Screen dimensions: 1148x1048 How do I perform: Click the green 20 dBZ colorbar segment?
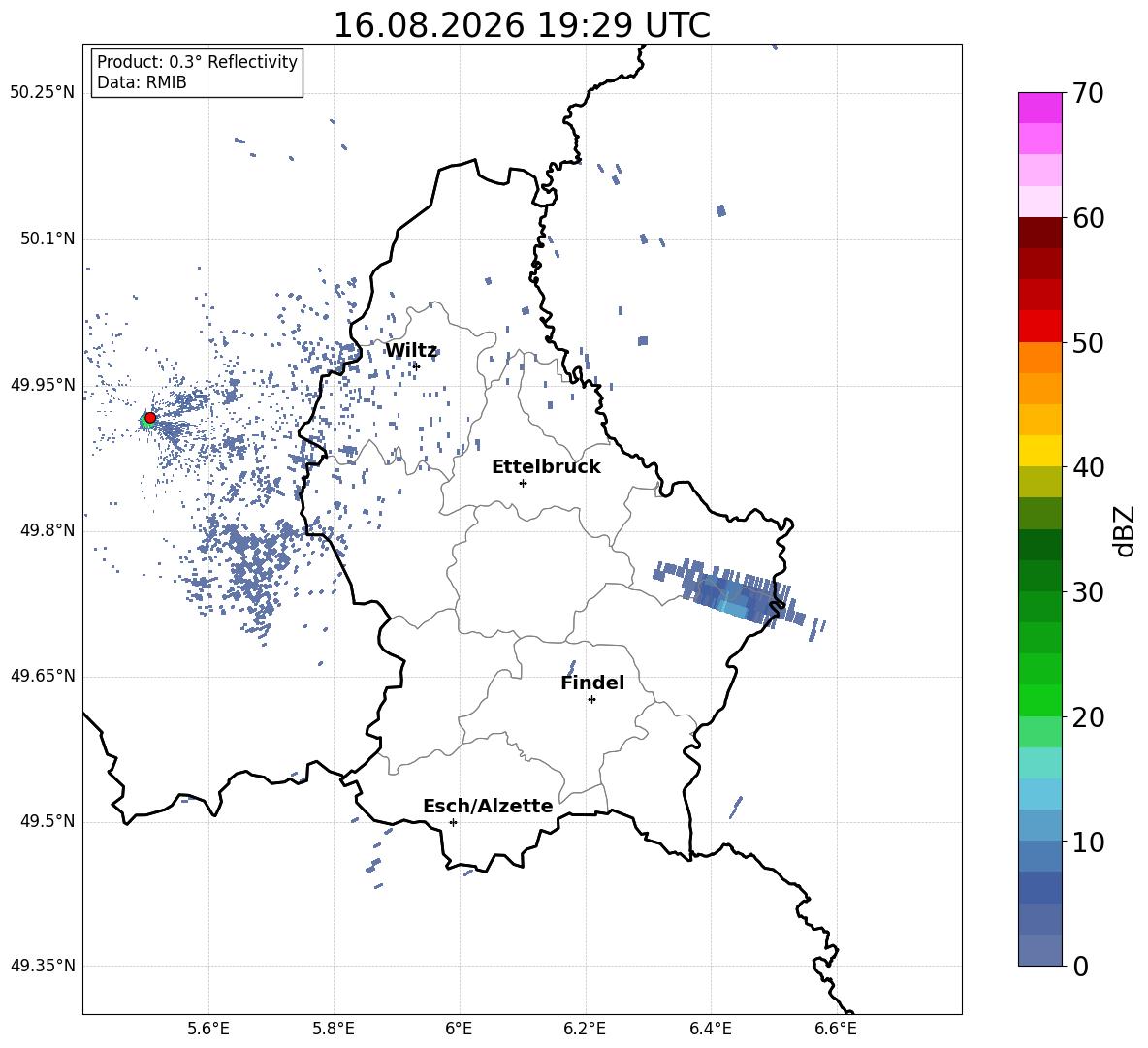click(1039, 700)
